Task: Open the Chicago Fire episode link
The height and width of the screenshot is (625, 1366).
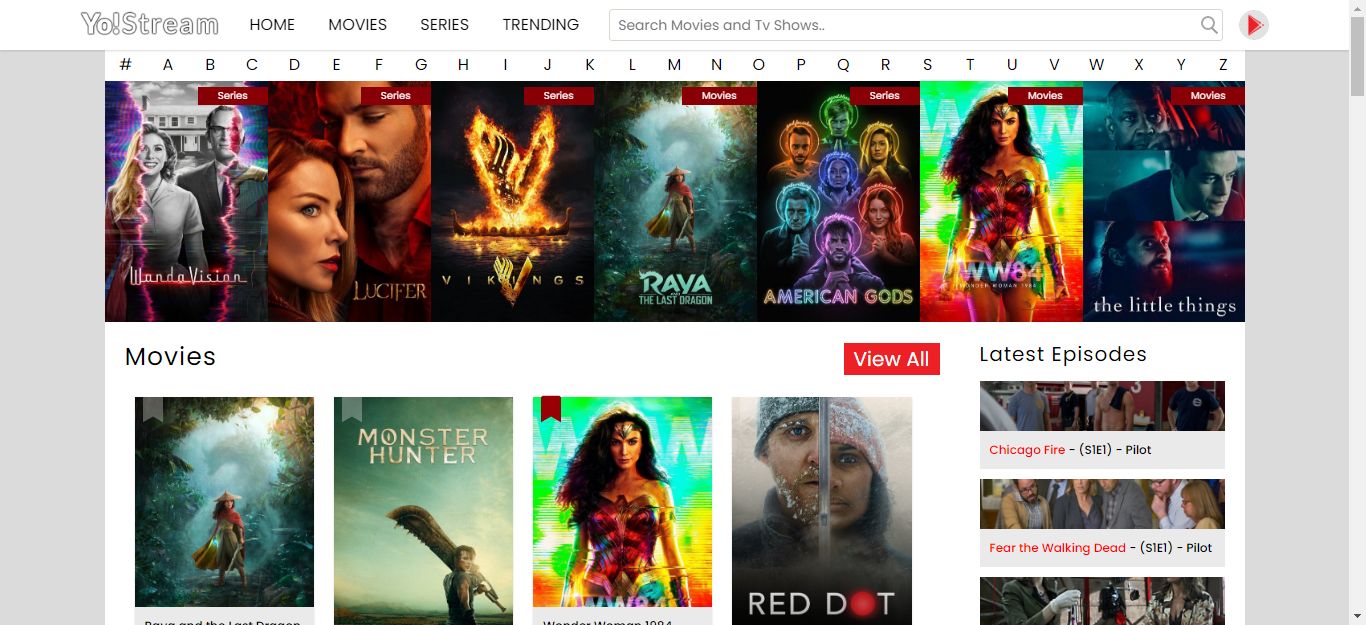Action: 1027,450
